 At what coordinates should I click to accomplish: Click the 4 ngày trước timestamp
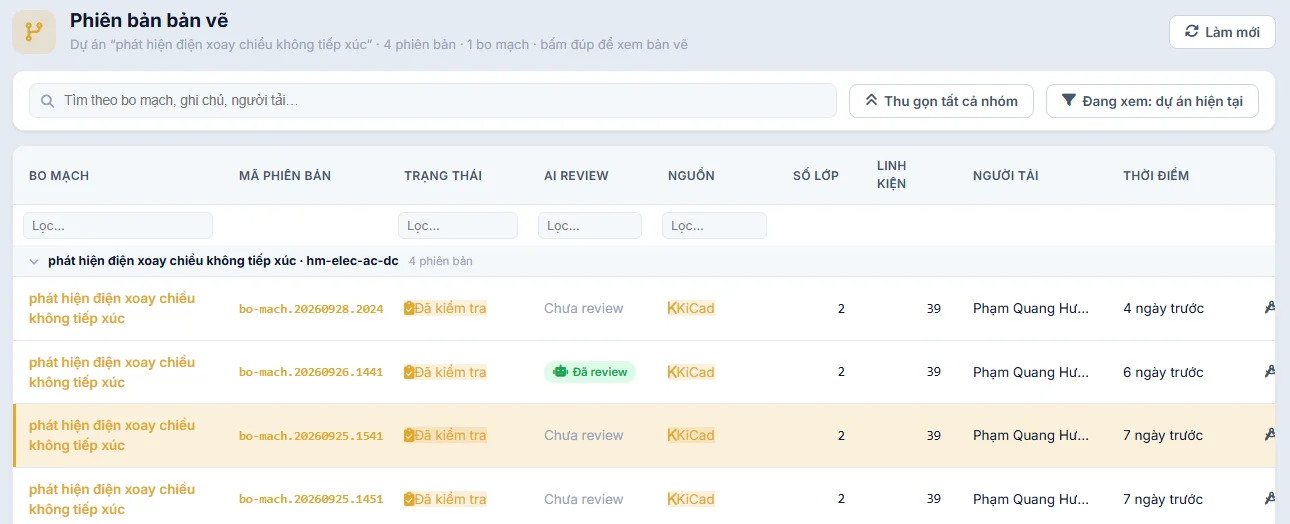tap(1163, 308)
